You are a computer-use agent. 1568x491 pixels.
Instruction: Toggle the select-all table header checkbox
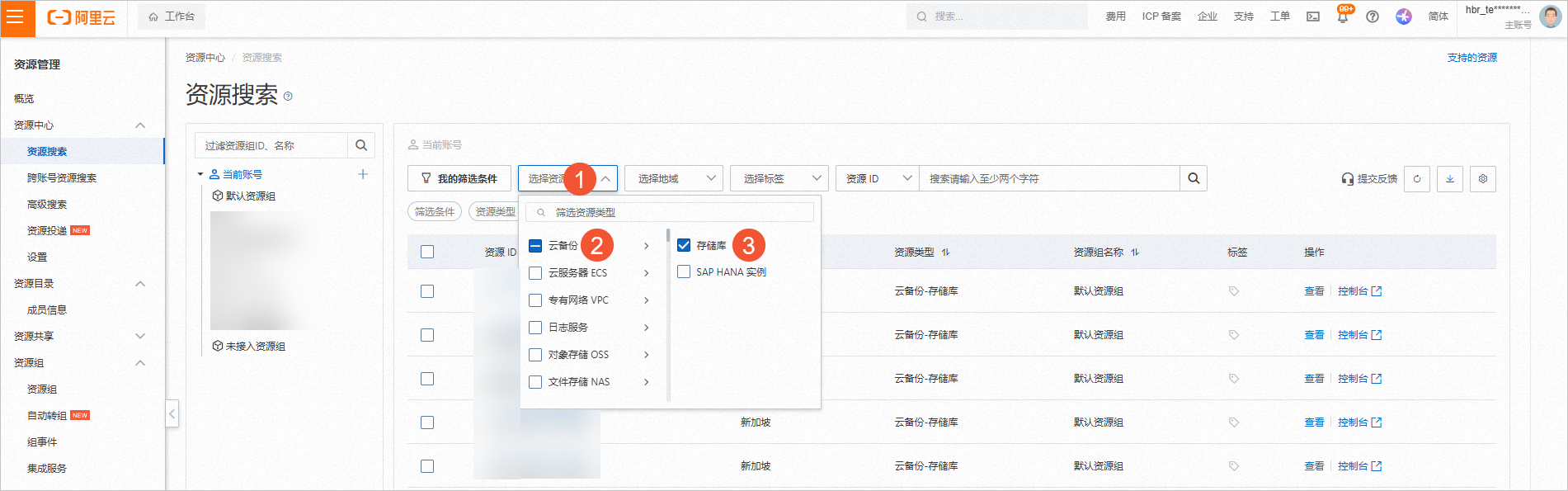pos(427,252)
